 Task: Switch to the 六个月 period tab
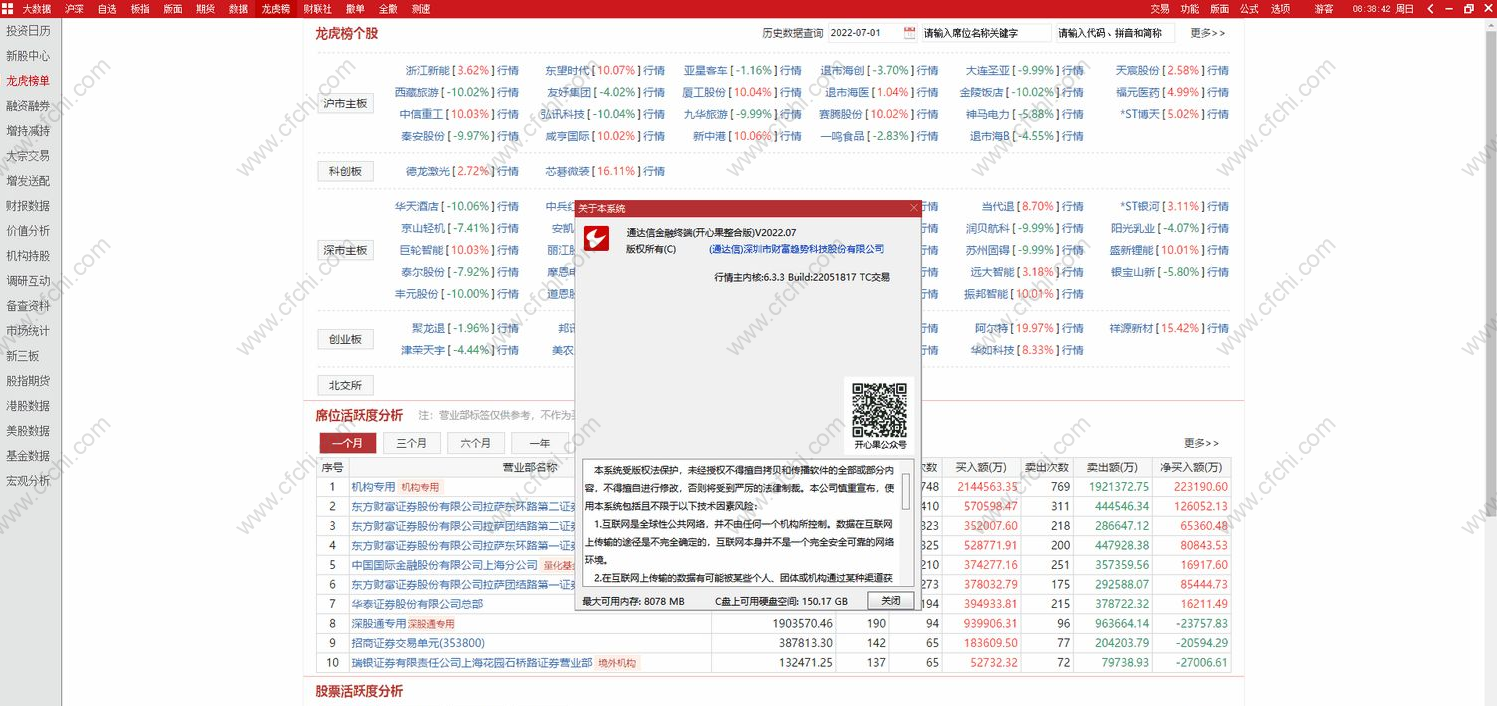(x=476, y=443)
